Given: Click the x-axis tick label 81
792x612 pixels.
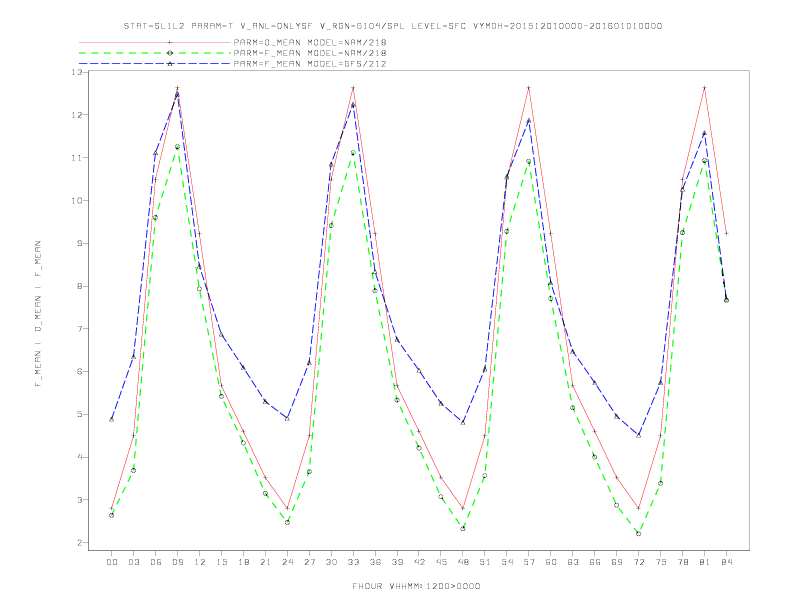Looking at the screenshot, I should click(705, 562).
